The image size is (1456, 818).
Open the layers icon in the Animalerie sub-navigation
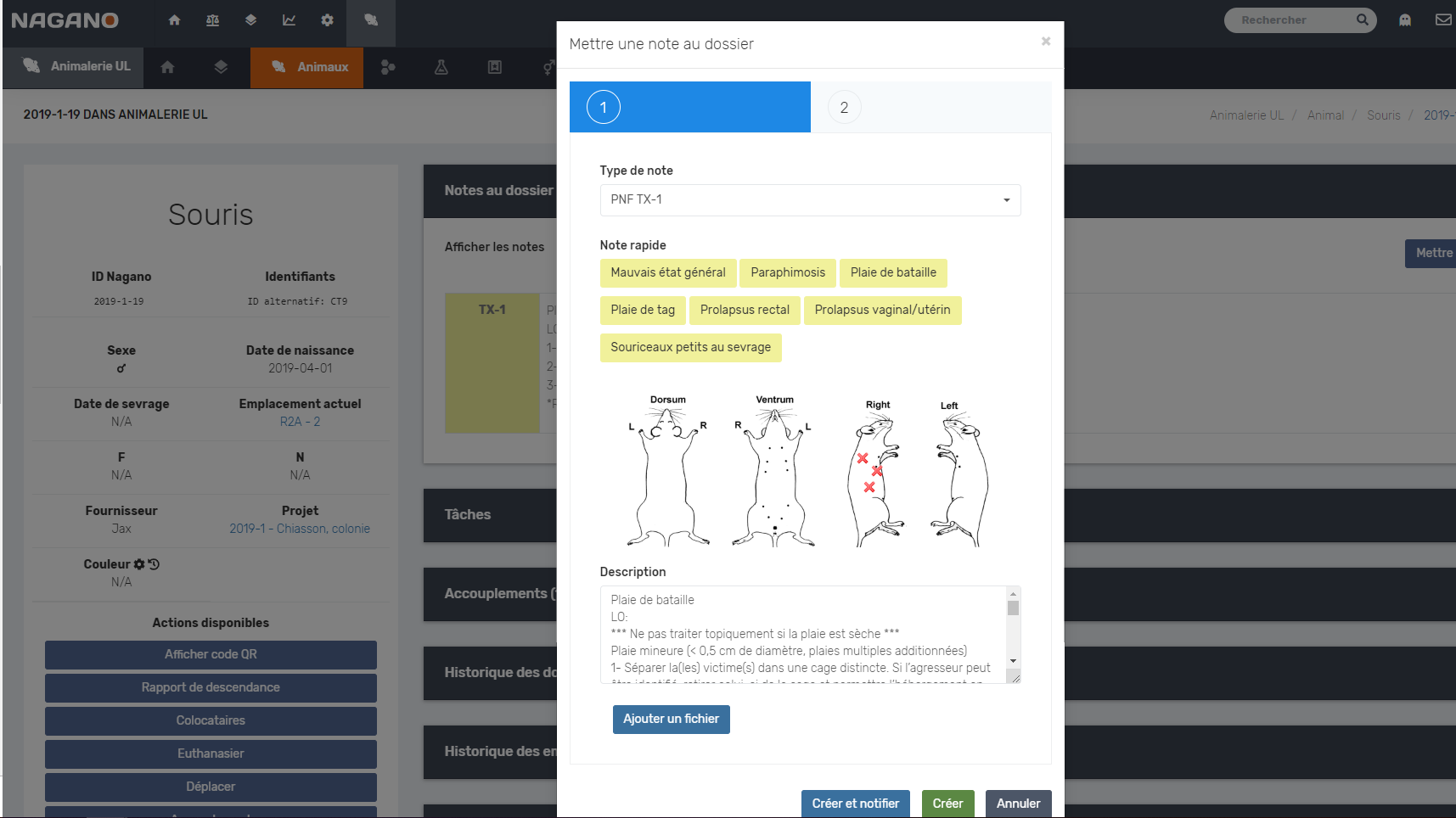tap(221, 67)
